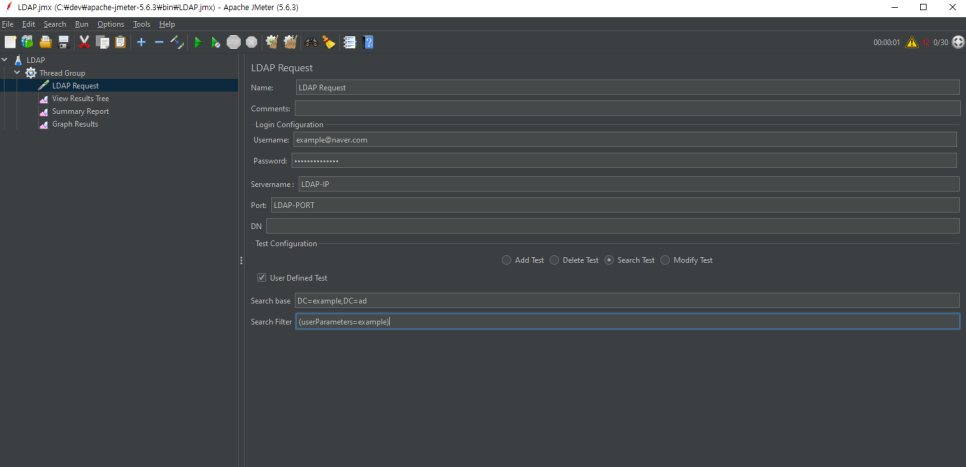
Task: Open the Edit menu
Action: tap(28, 24)
